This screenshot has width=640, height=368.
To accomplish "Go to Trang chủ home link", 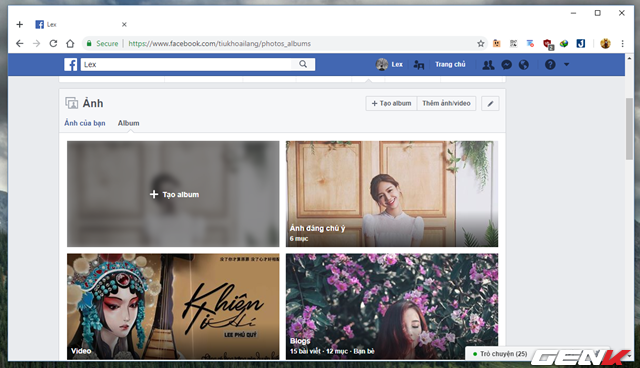I will tap(450, 64).
